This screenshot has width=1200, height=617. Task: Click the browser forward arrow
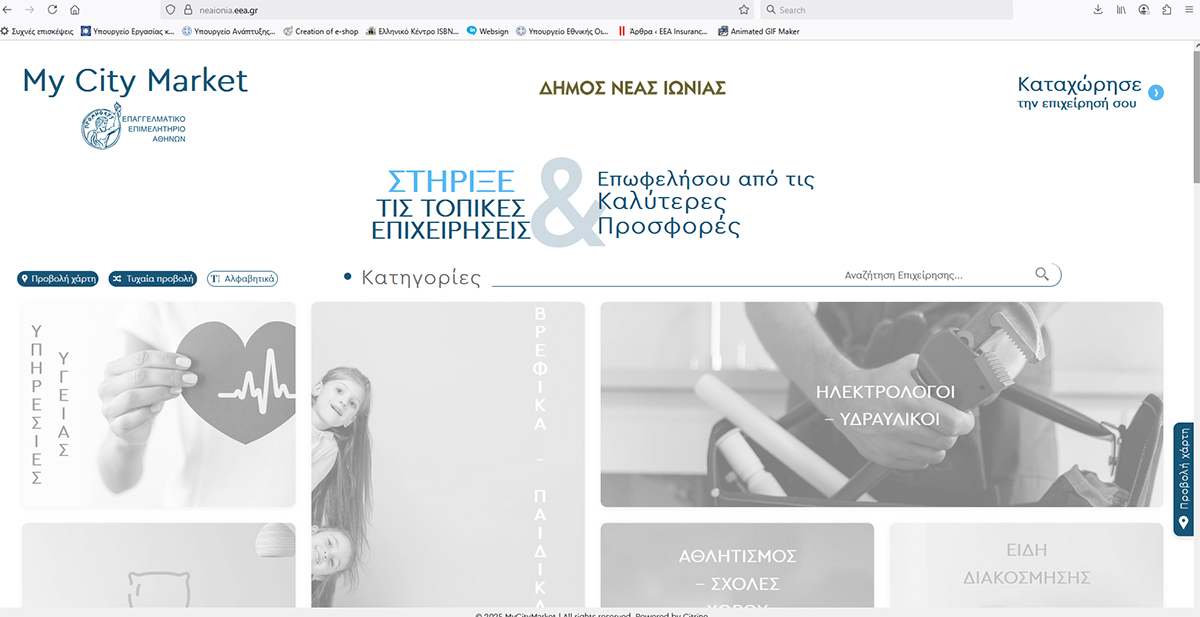click(30, 9)
